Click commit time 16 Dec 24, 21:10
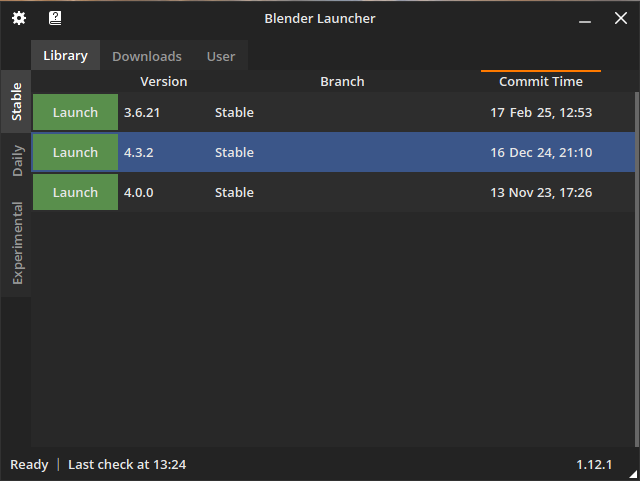This screenshot has width=640, height=484. click(541, 153)
